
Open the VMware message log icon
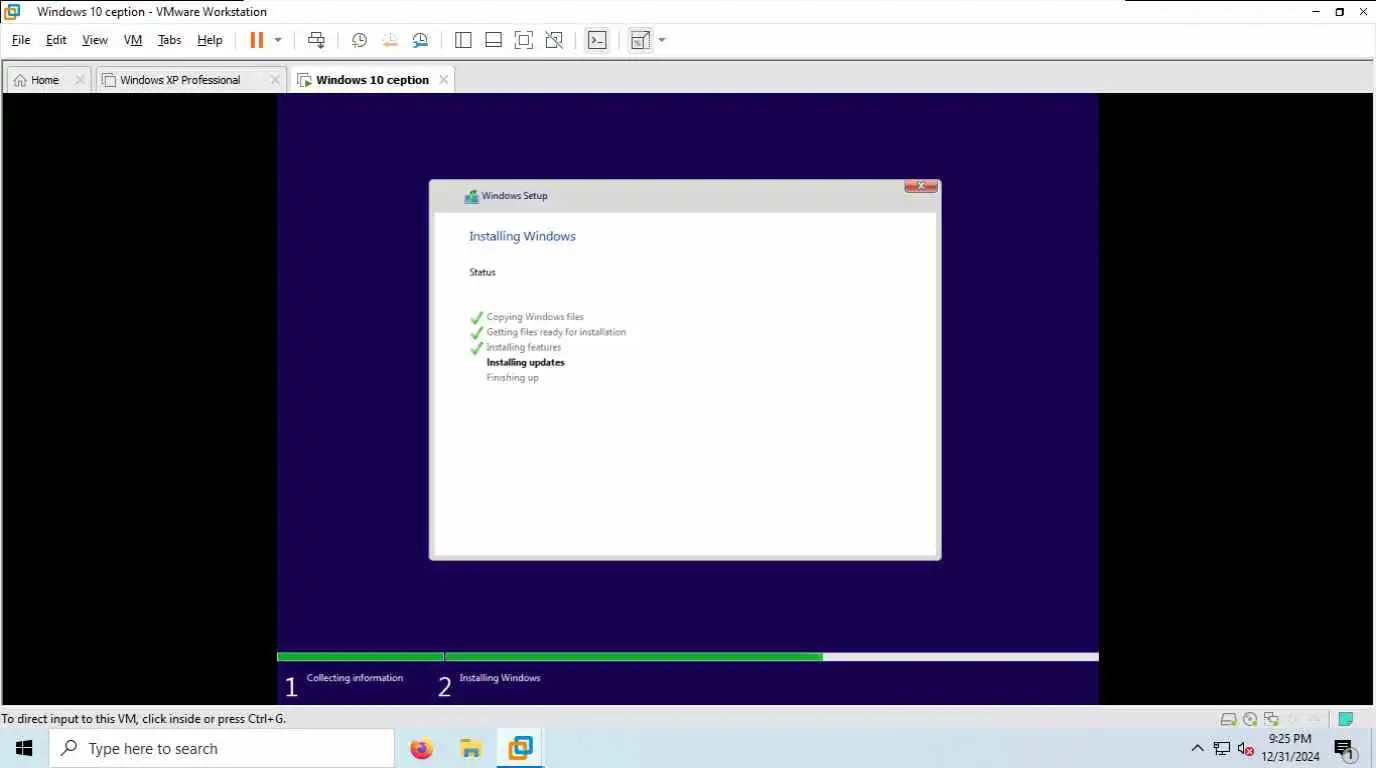tap(1346, 719)
